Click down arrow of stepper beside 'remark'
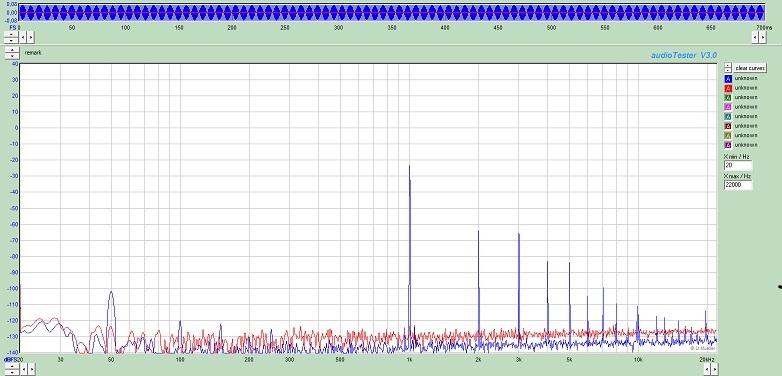 tap(12, 56)
